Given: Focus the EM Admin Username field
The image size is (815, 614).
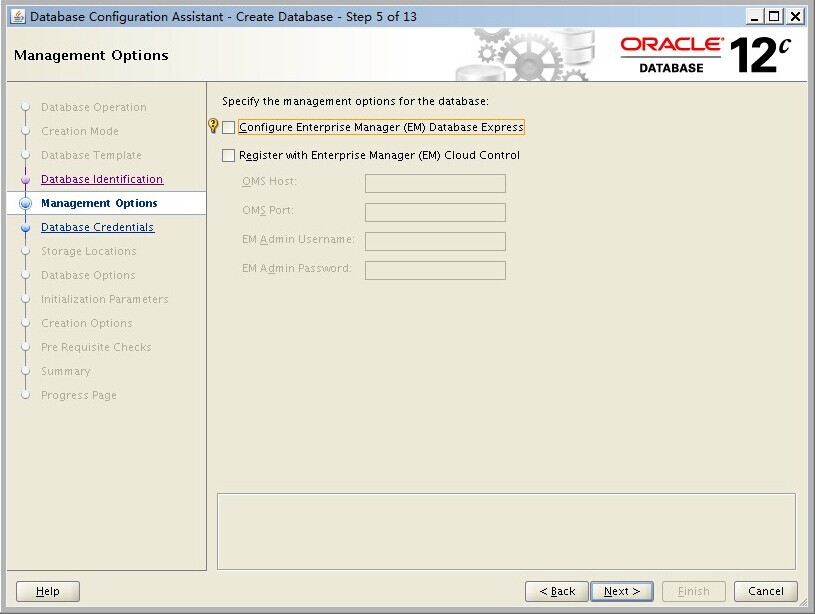Looking at the screenshot, I should [435, 242].
